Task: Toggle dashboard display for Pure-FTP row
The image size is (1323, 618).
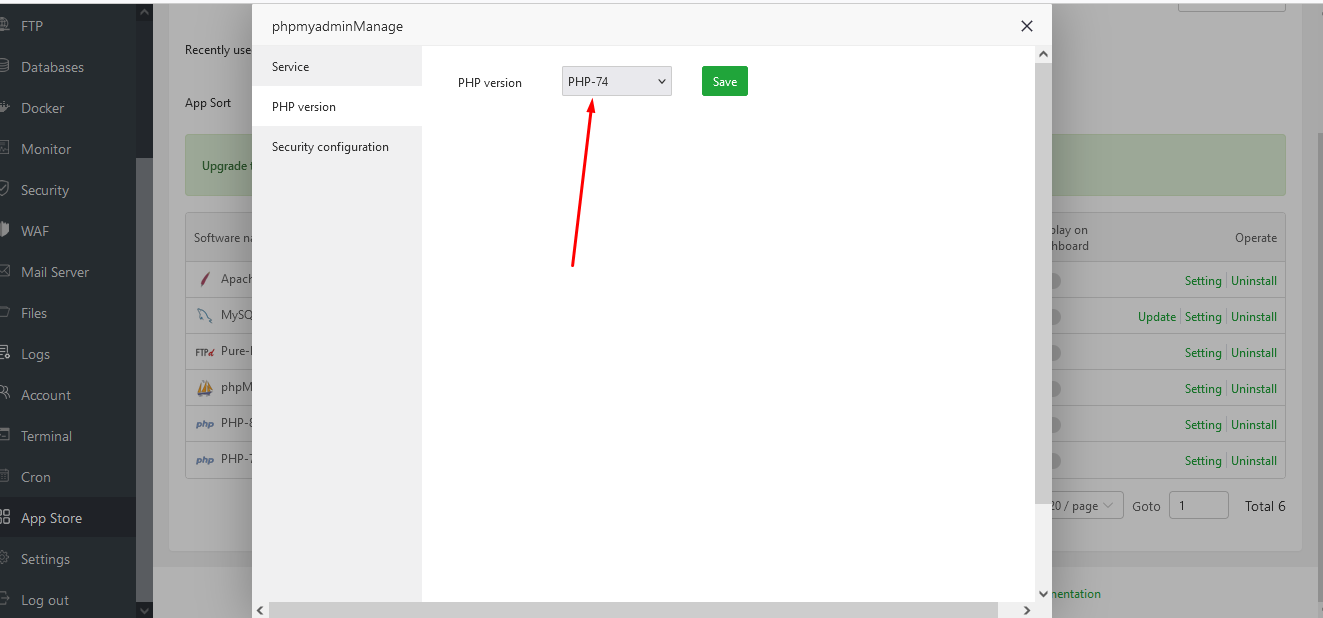Action: (x=1054, y=353)
